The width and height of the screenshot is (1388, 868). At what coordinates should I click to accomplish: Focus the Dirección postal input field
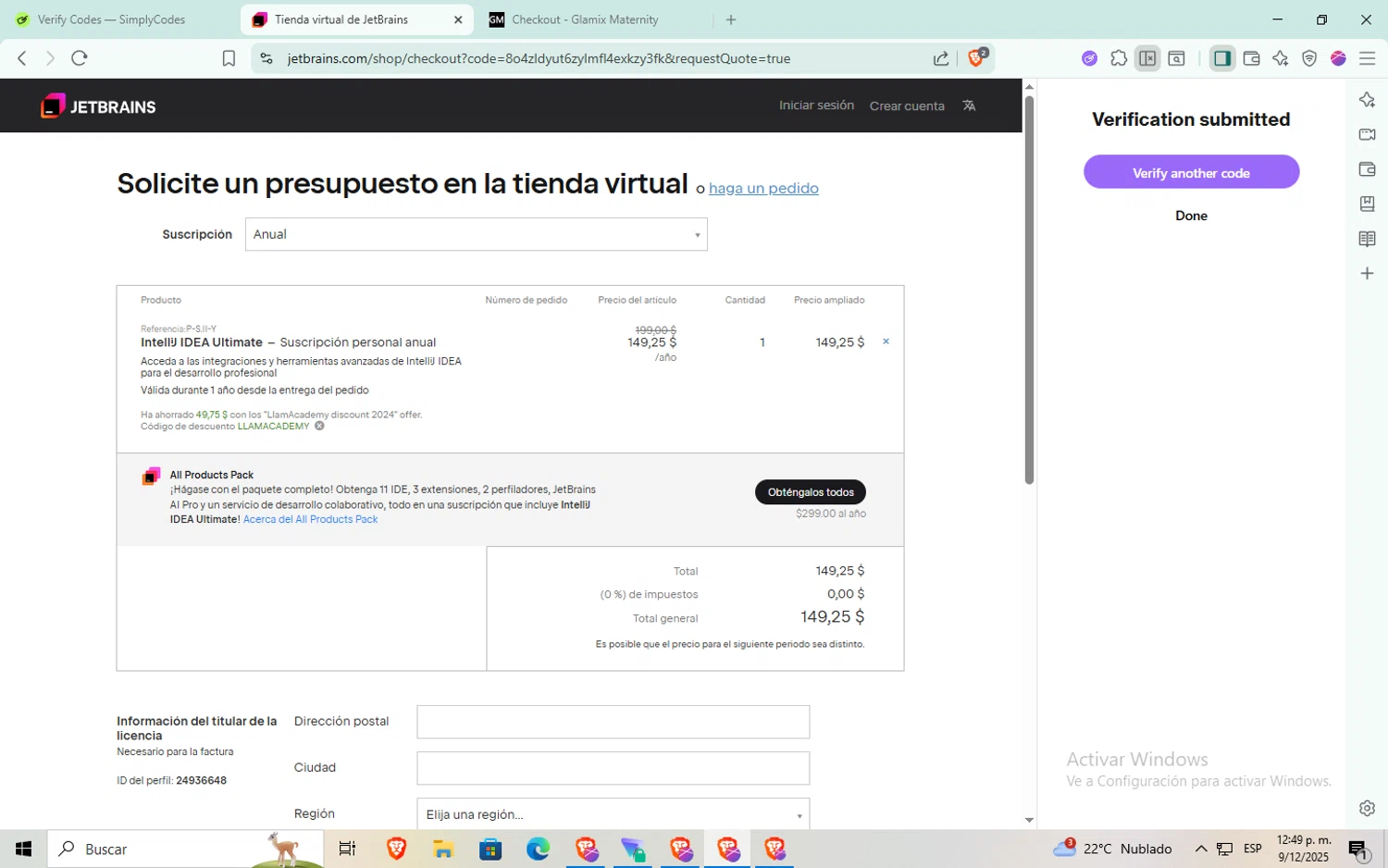click(613, 722)
